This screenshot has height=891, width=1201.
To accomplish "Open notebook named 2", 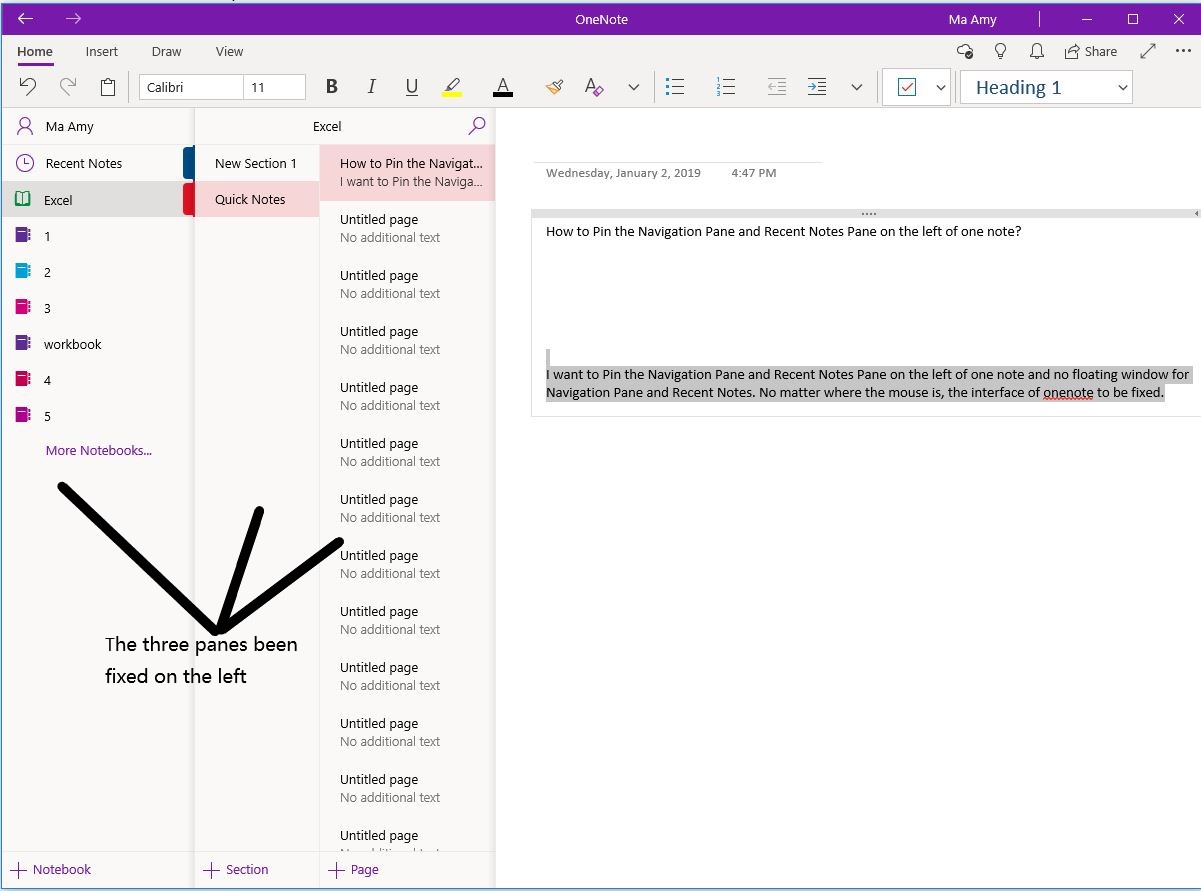I will click(98, 272).
